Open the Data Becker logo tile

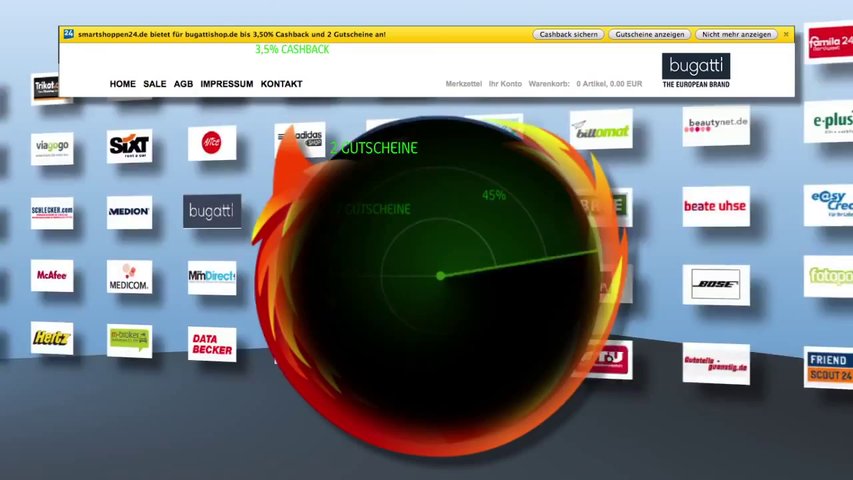(212, 344)
